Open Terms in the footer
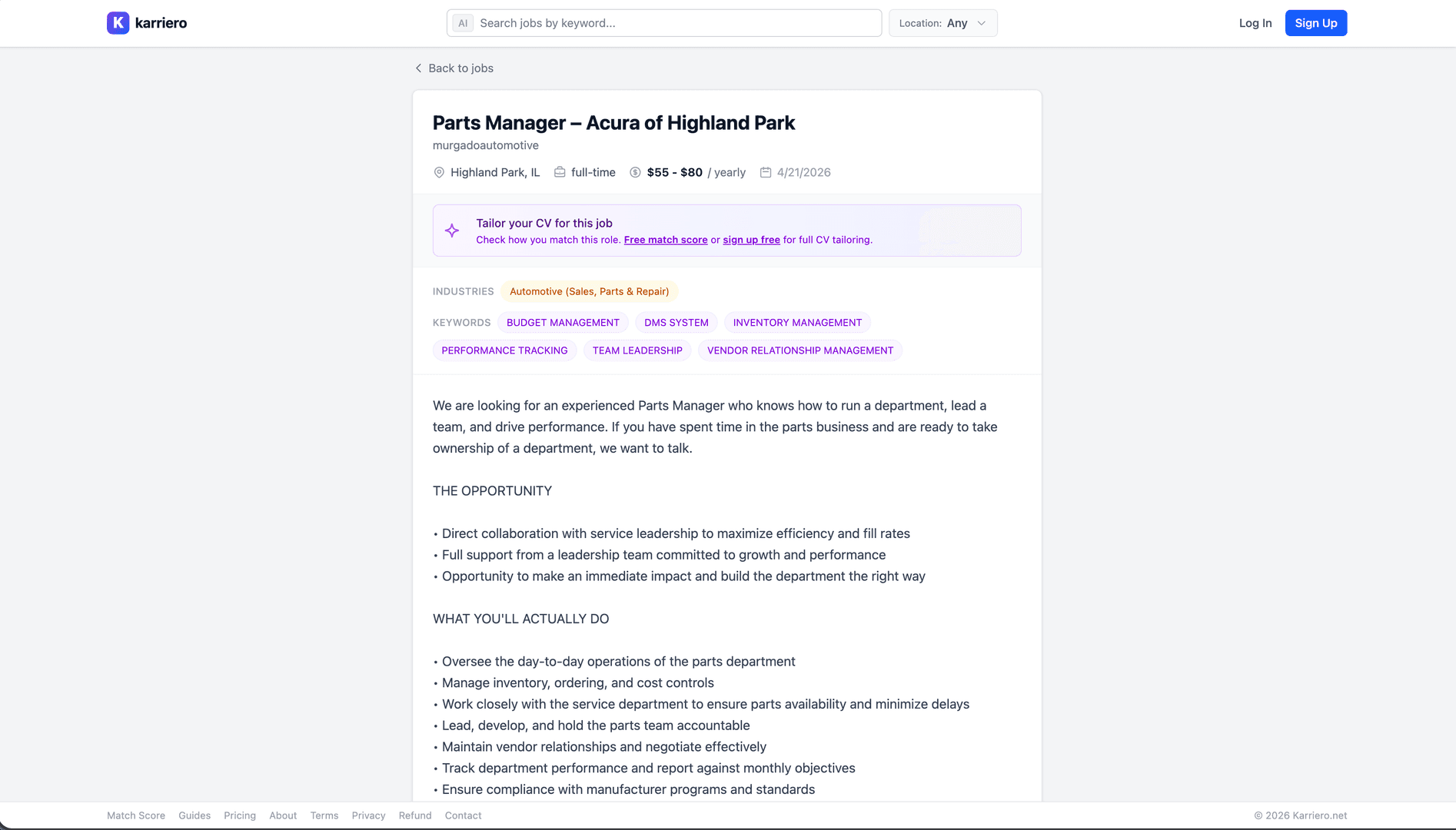The height and width of the screenshot is (830, 1456). [324, 815]
